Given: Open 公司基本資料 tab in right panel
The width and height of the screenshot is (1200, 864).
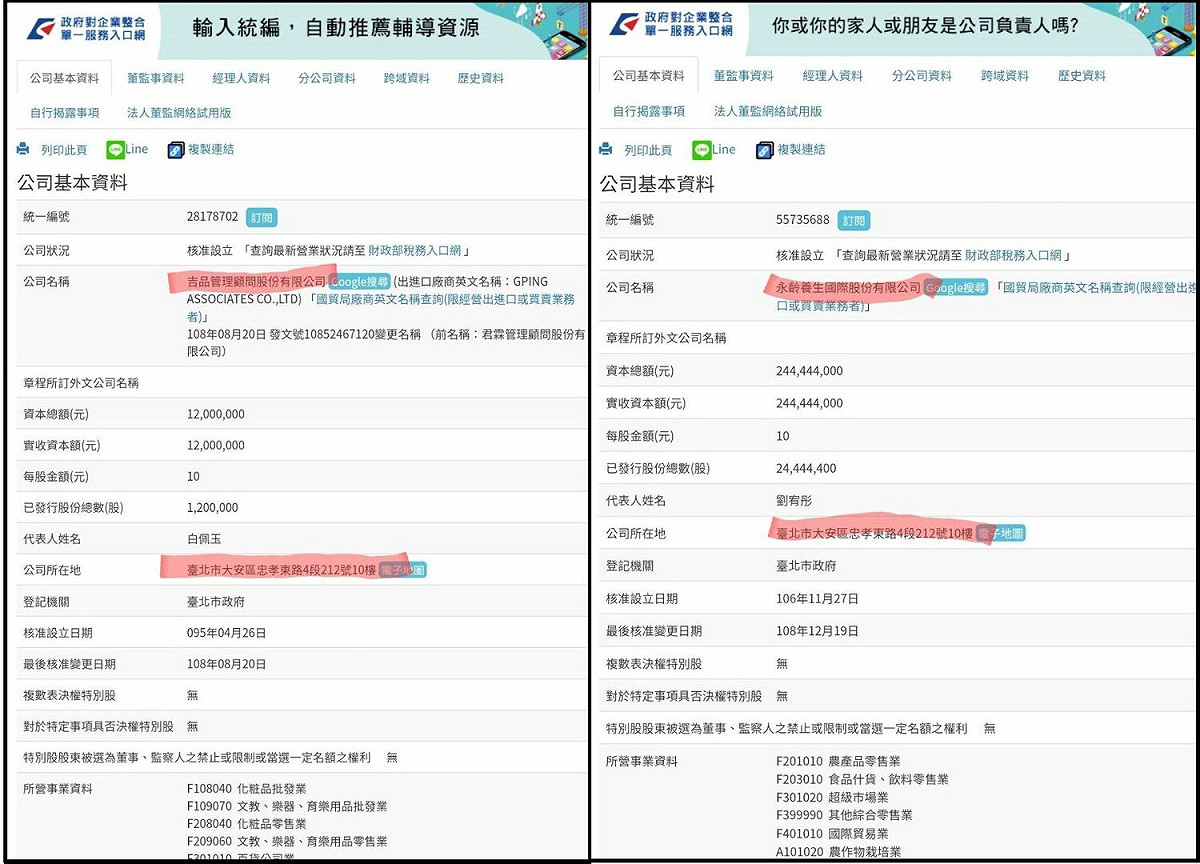Looking at the screenshot, I should [x=648, y=76].
